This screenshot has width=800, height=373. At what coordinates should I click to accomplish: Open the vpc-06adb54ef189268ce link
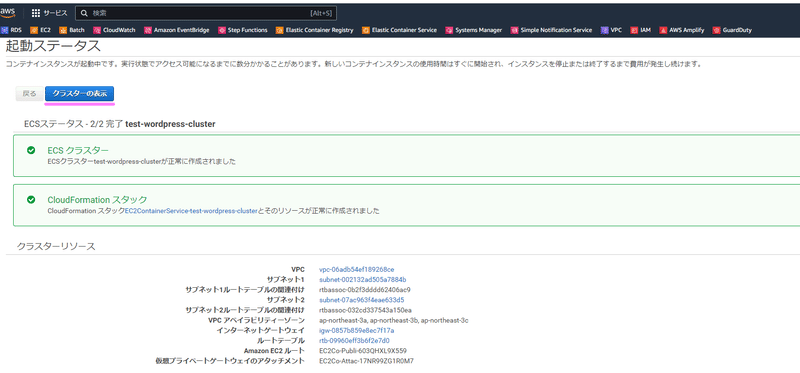point(357,269)
